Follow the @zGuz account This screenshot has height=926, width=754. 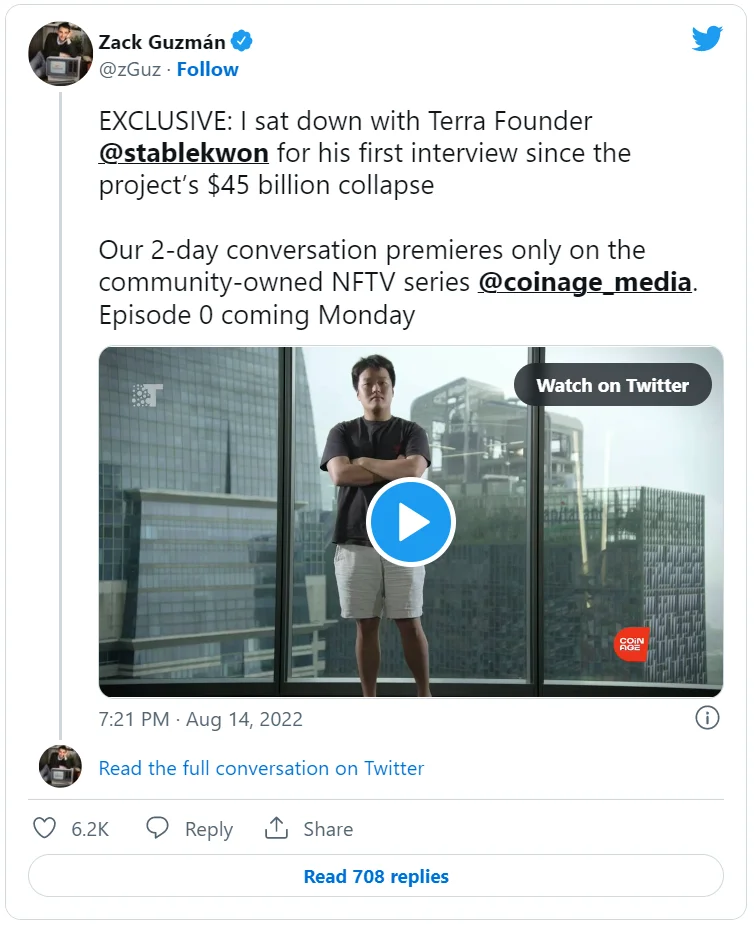coord(208,69)
